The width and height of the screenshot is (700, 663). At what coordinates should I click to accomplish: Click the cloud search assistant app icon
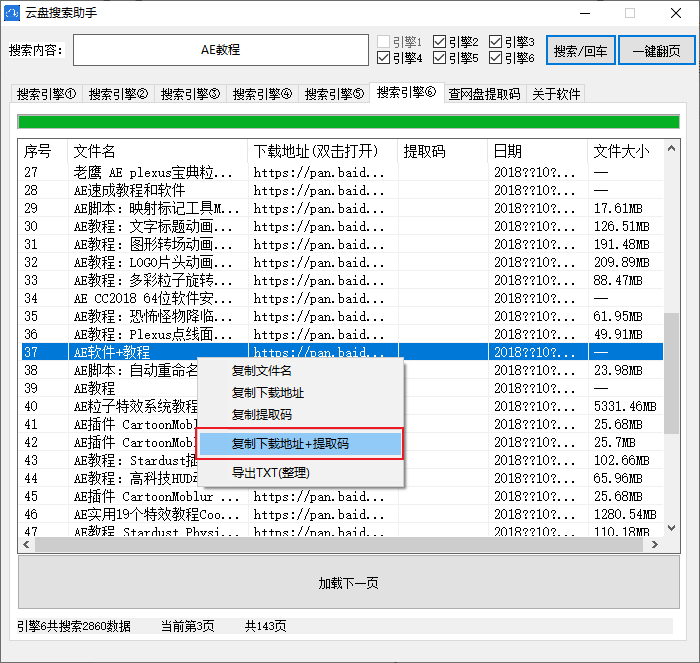click(x=12, y=13)
